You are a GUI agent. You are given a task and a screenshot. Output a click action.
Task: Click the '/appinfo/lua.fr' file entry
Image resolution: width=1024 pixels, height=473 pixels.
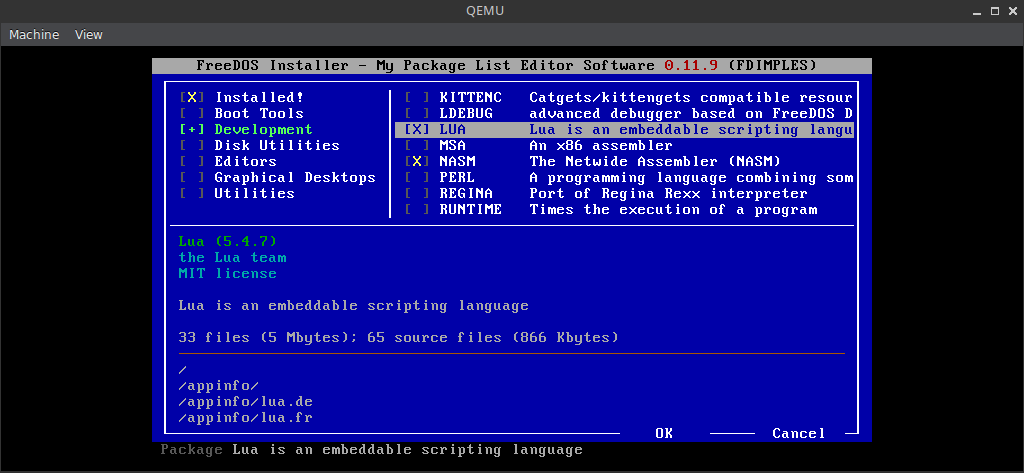(246, 417)
